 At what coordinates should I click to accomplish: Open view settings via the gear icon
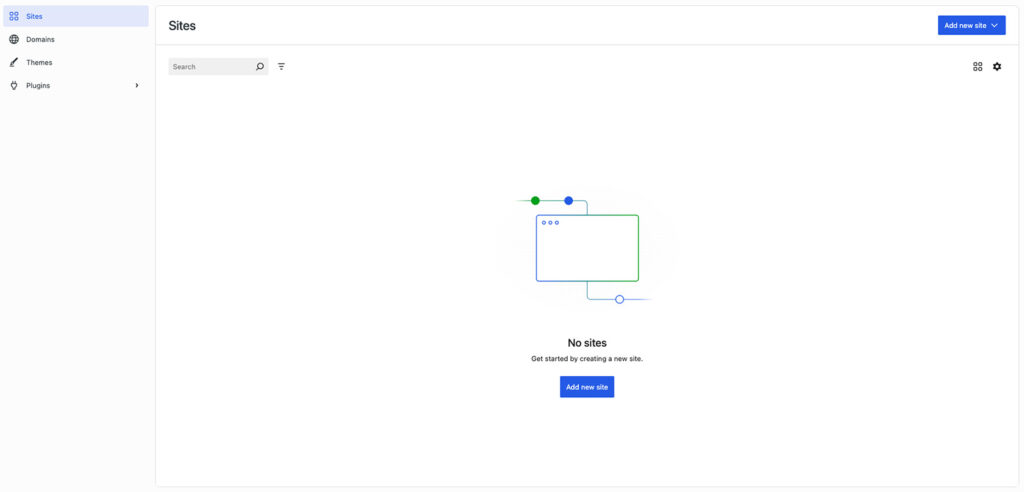(x=997, y=67)
